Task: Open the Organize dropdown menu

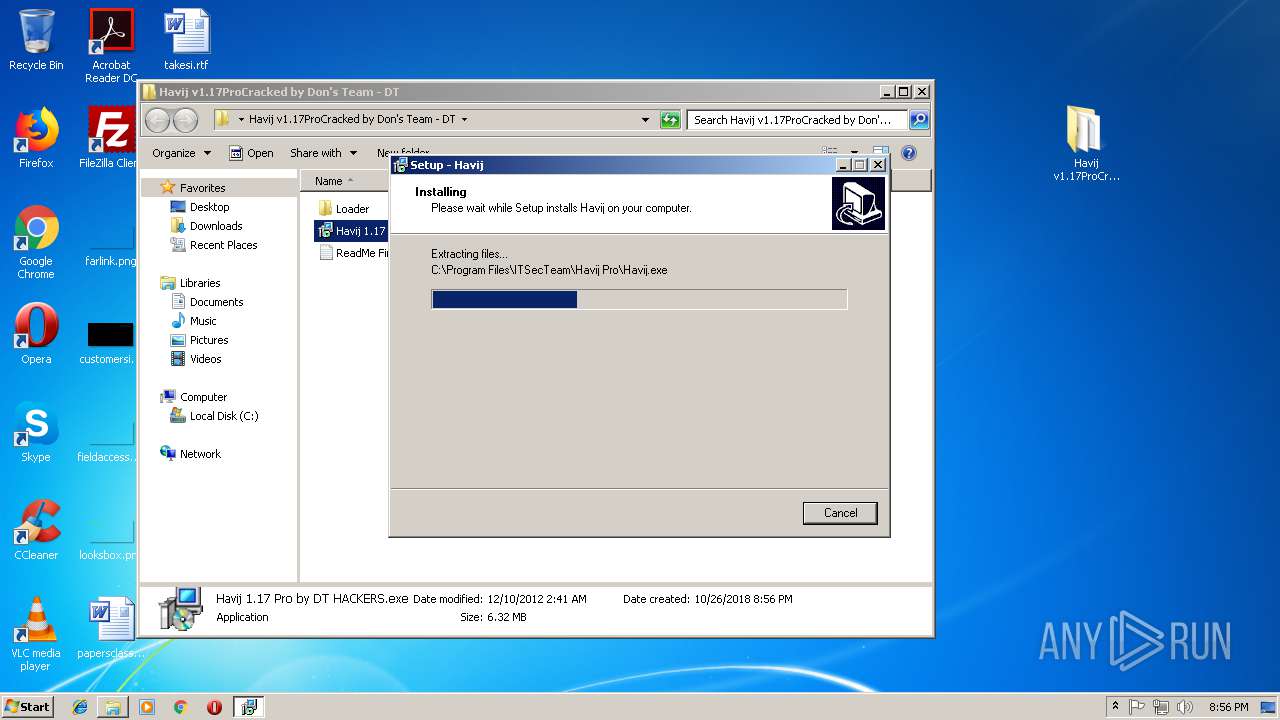Action: 181,153
